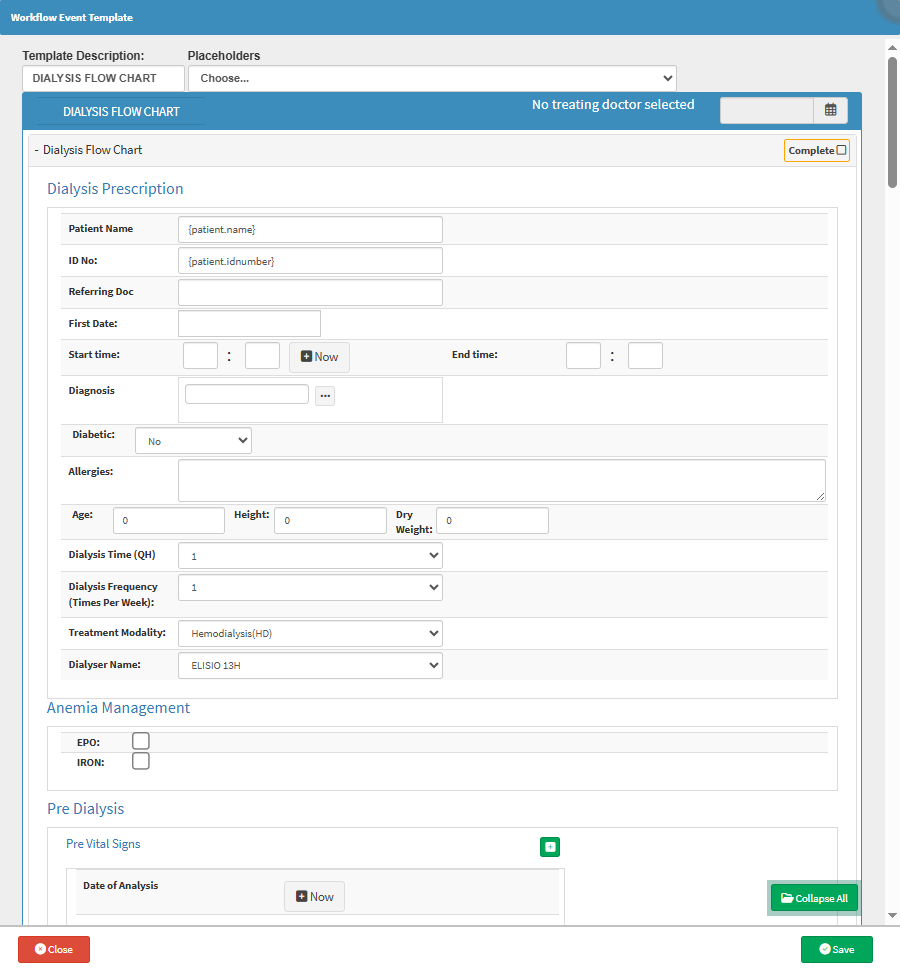Click Now button for Date of Analysis
The width and height of the screenshot is (900, 972).
point(314,897)
